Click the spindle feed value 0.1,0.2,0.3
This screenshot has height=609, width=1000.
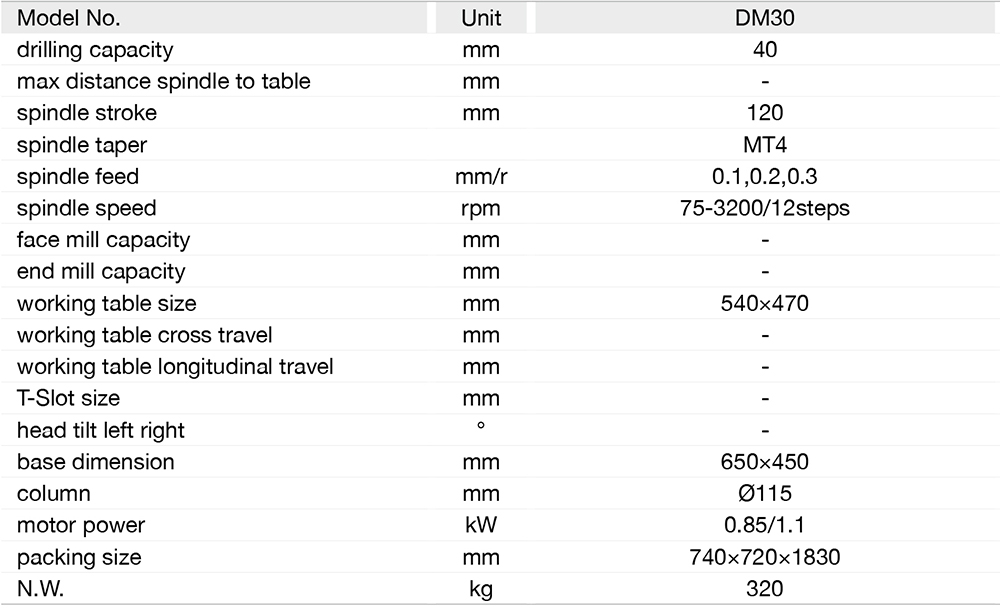click(x=764, y=177)
